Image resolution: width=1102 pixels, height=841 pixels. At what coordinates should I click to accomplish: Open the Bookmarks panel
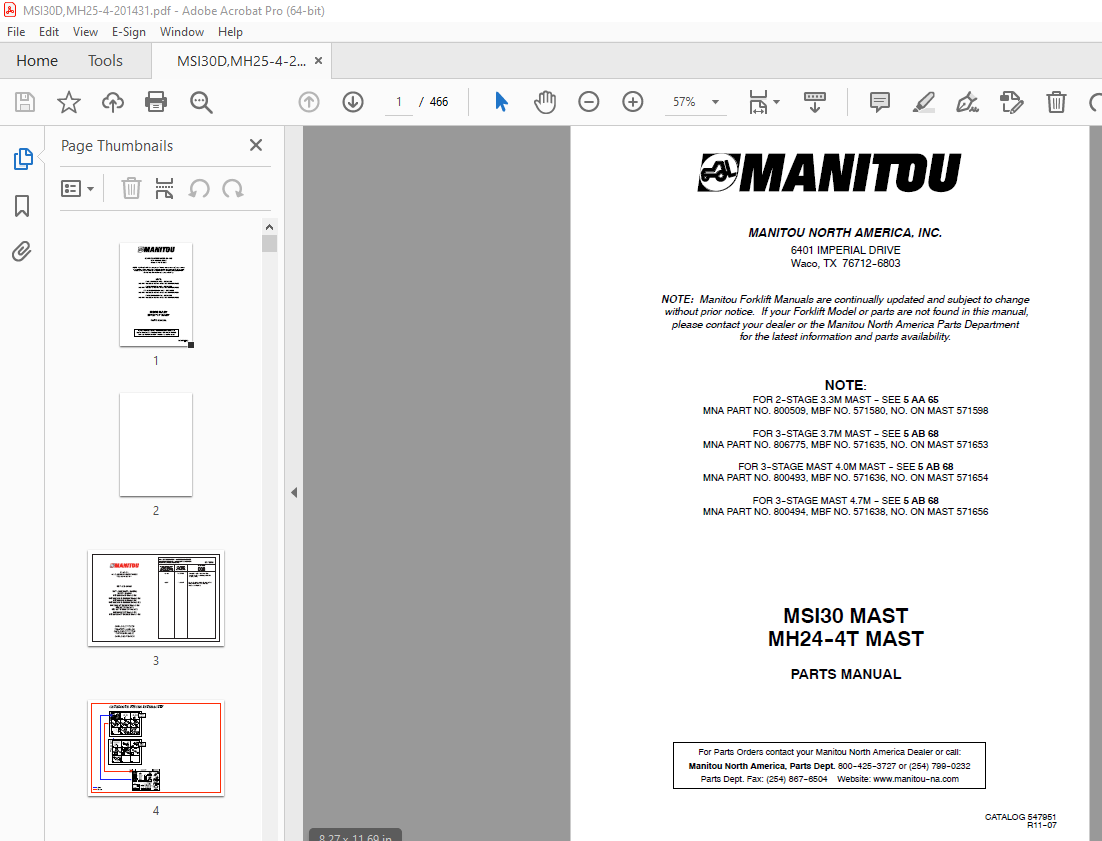point(22,206)
